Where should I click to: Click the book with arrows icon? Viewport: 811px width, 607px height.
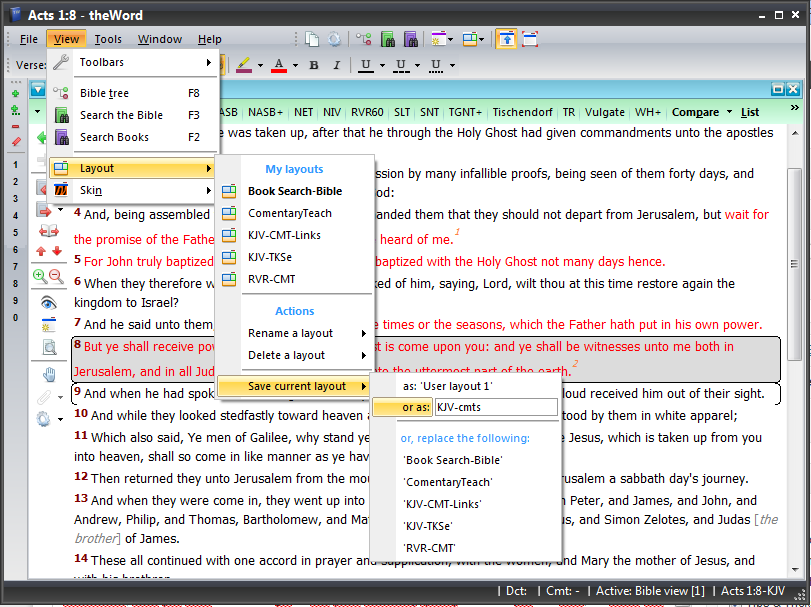point(49,231)
